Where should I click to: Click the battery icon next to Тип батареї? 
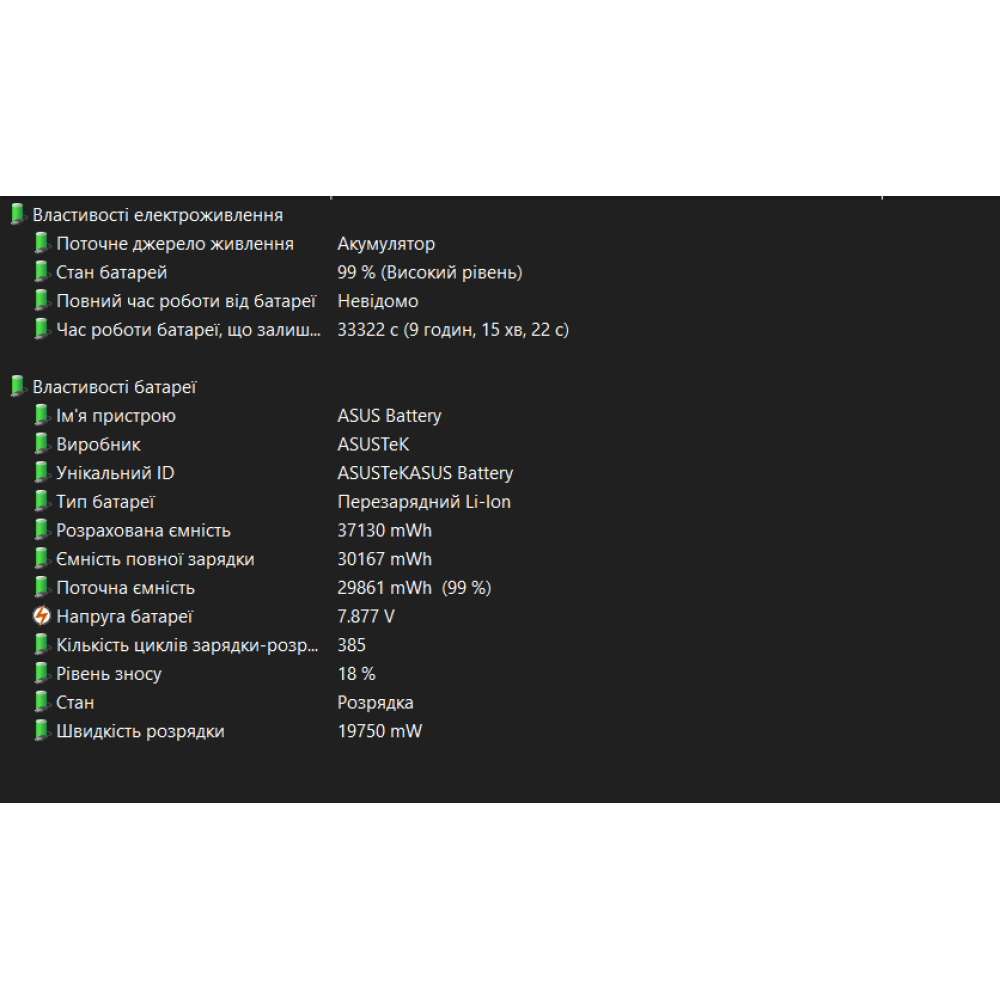coord(41,502)
